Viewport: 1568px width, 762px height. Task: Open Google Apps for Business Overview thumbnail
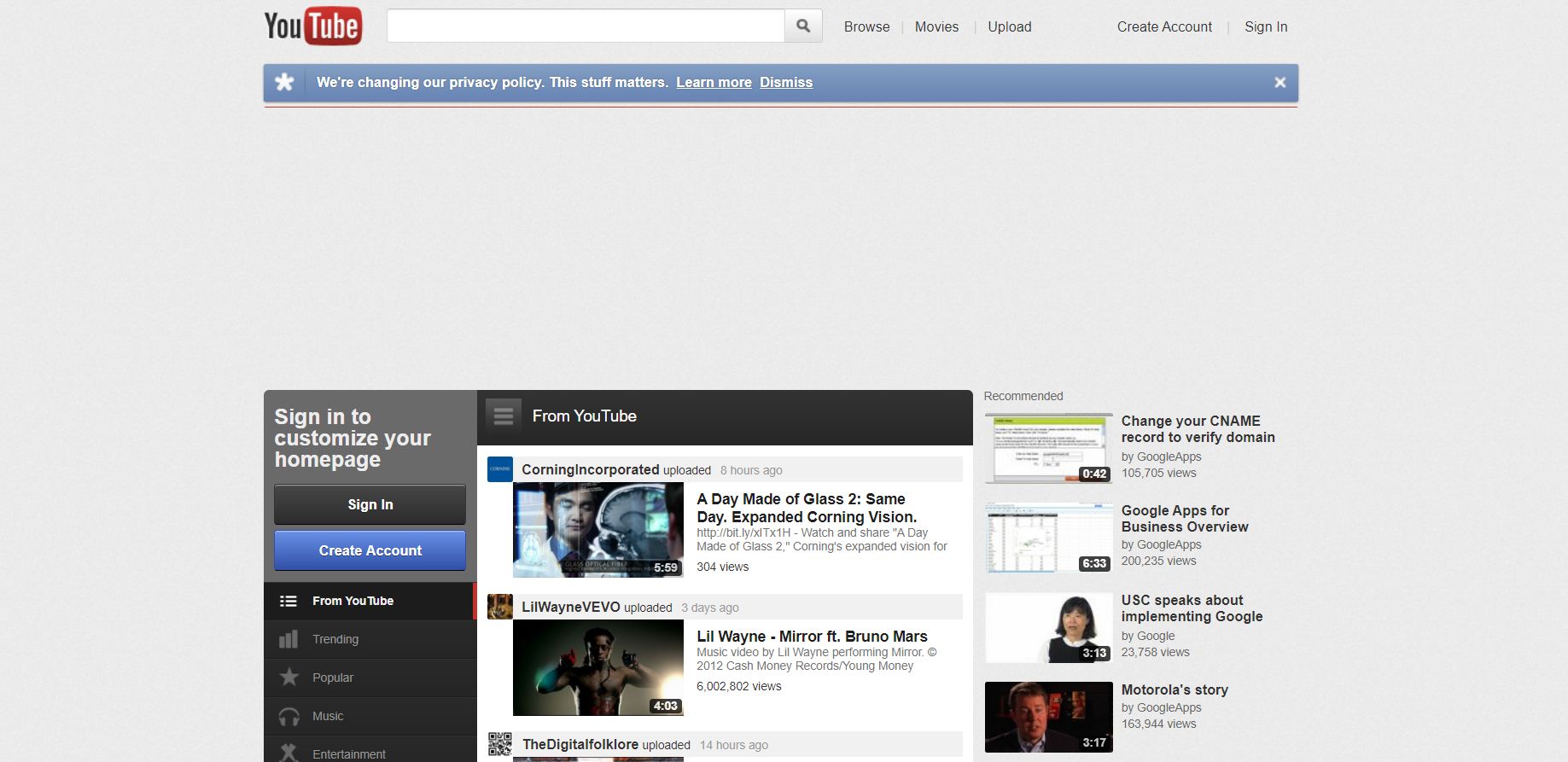1049,538
